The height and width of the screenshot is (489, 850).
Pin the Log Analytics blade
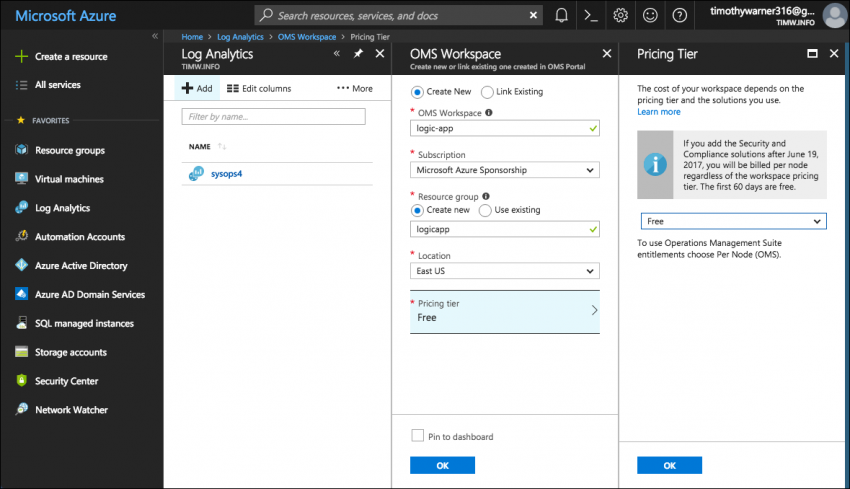(x=358, y=54)
